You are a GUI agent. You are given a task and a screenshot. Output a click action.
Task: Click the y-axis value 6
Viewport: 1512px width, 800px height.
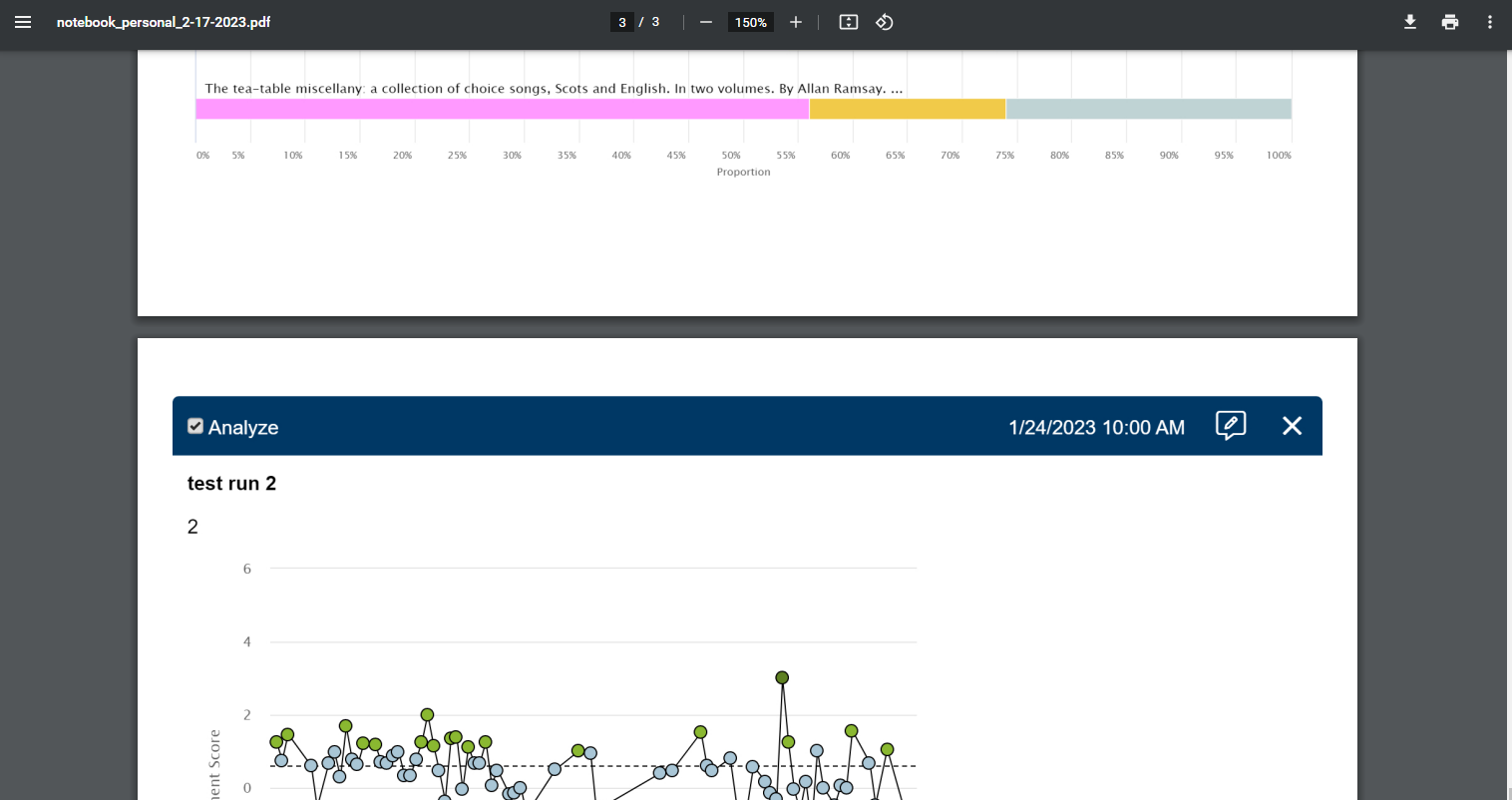[x=247, y=569]
